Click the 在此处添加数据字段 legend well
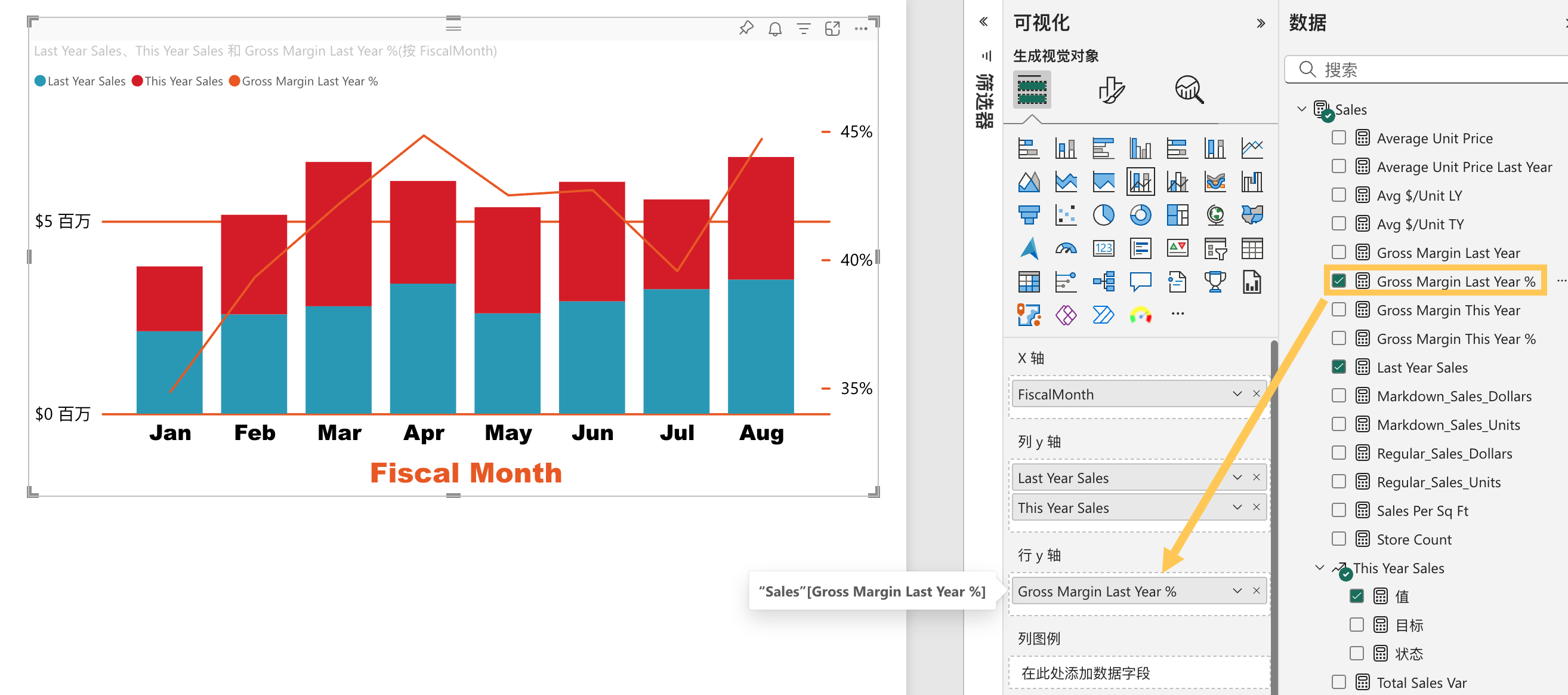The height and width of the screenshot is (695, 1568). click(1138, 673)
